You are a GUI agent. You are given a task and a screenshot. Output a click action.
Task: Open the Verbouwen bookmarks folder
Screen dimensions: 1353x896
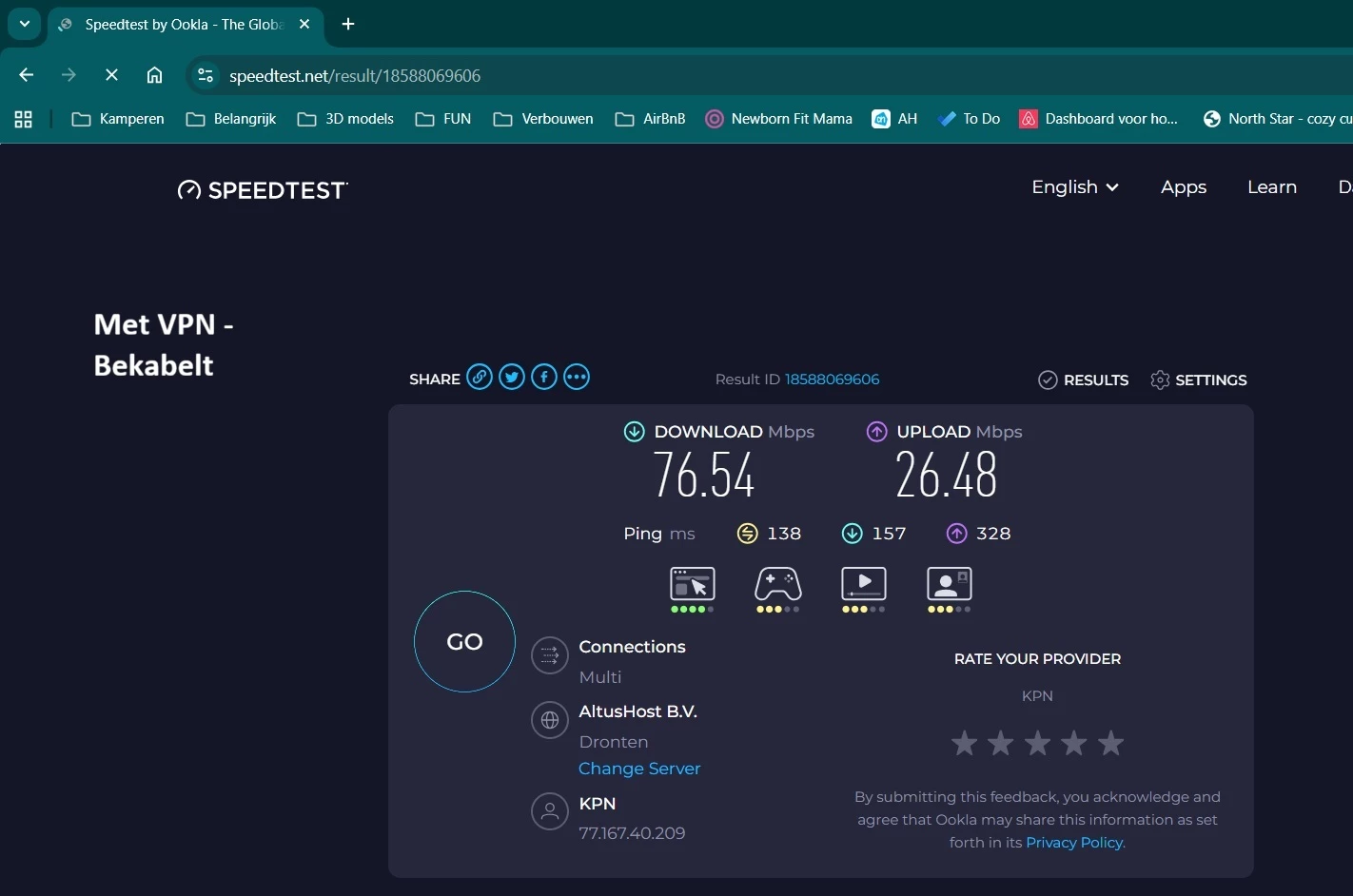(543, 119)
